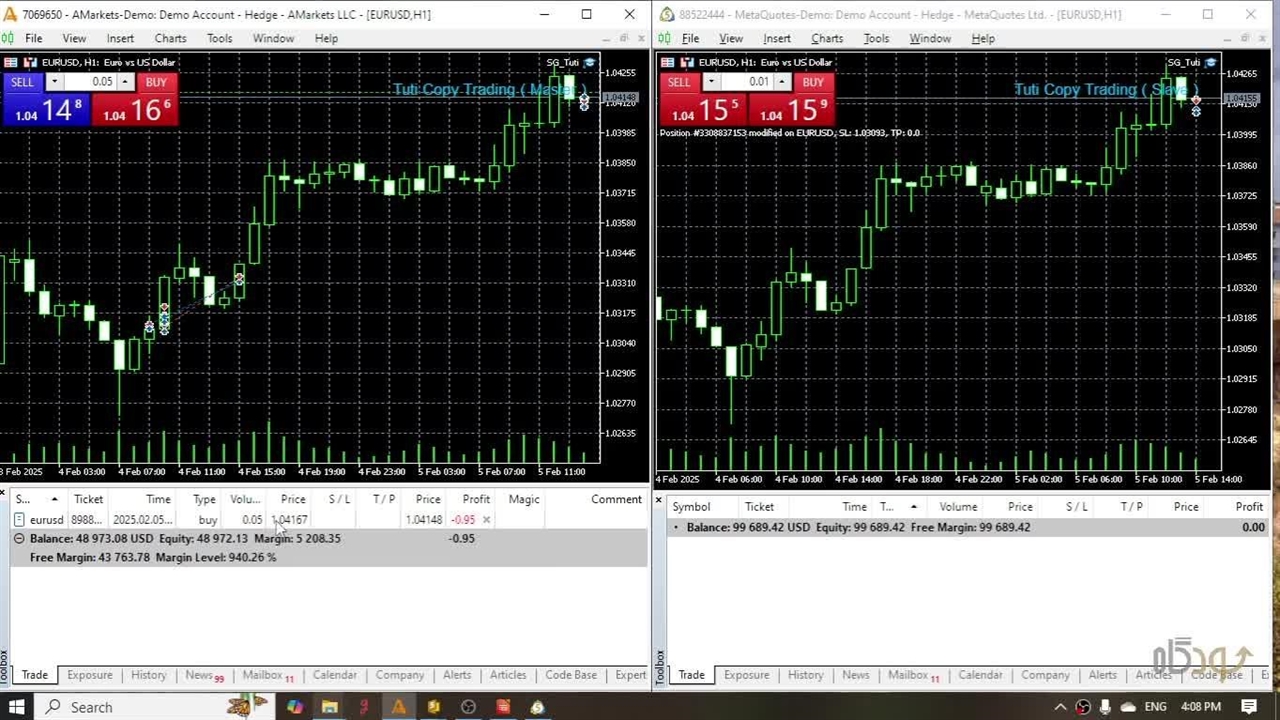The width and height of the screenshot is (1280, 720).
Task: Open File Explorer from the Windows taskbar
Action: pyautogui.click(x=329, y=707)
